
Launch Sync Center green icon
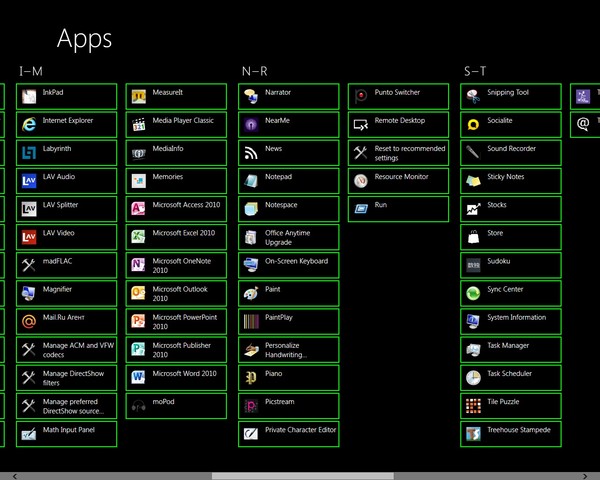473,293
